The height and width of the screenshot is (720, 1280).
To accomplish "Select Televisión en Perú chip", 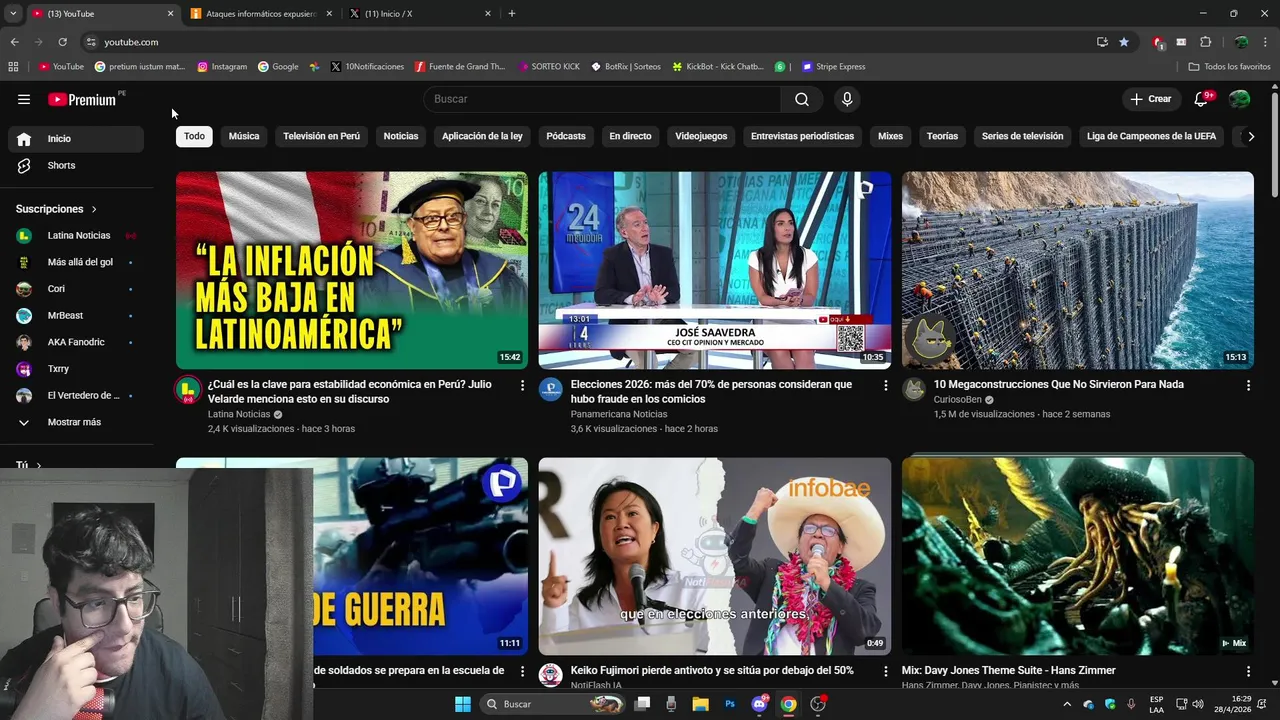I will tap(321, 136).
